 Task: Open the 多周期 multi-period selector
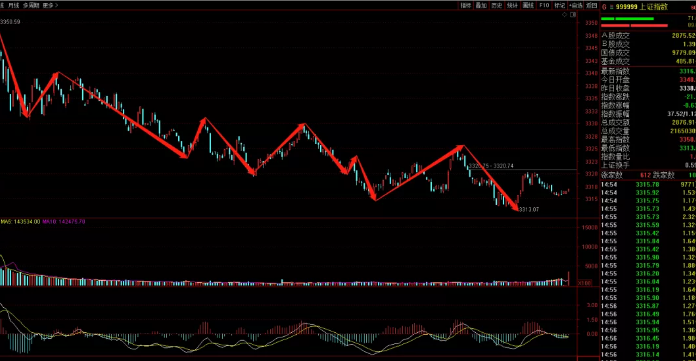click(x=31, y=5)
